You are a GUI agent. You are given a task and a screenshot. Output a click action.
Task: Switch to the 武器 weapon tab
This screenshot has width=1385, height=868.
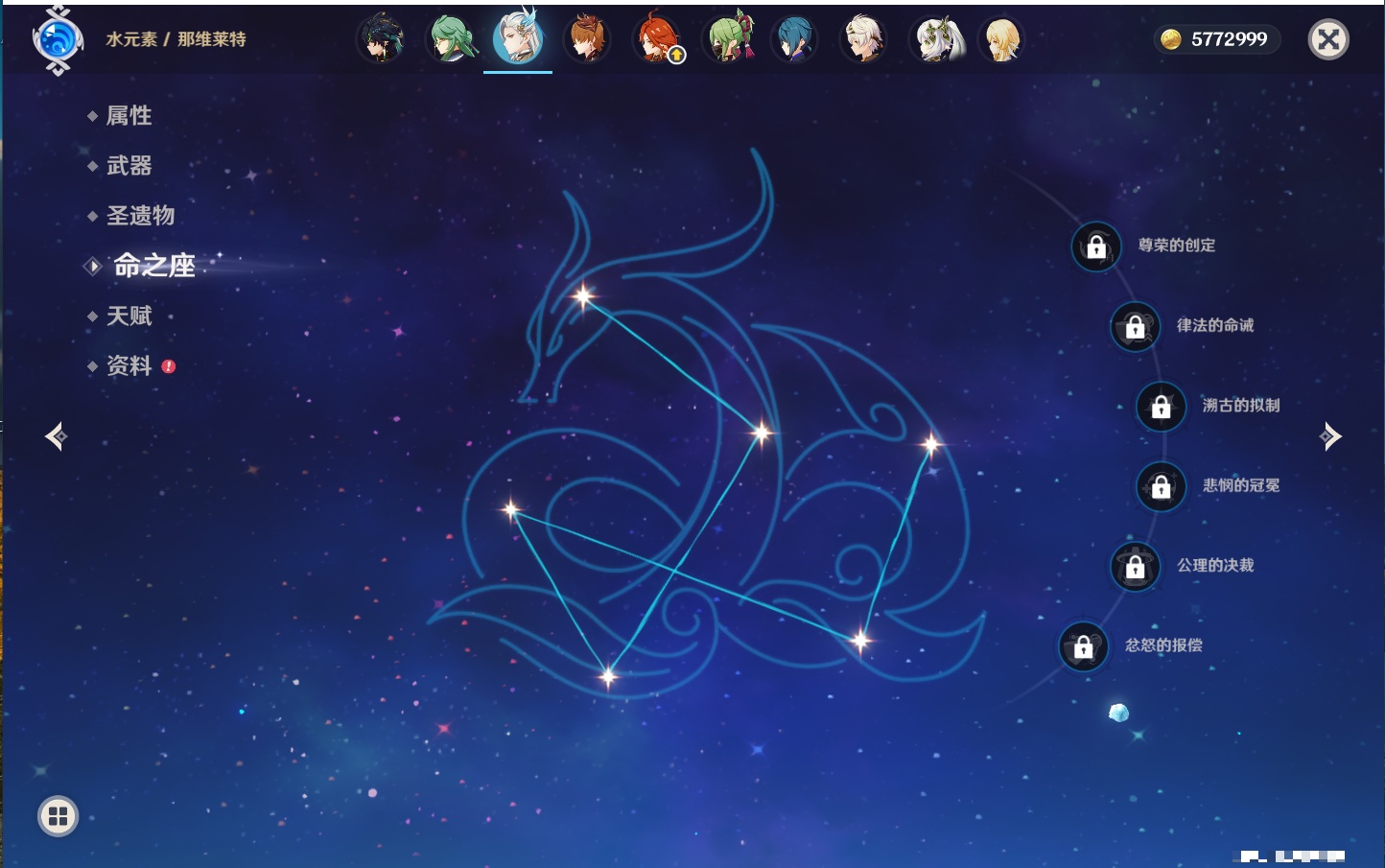pos(129,166)
